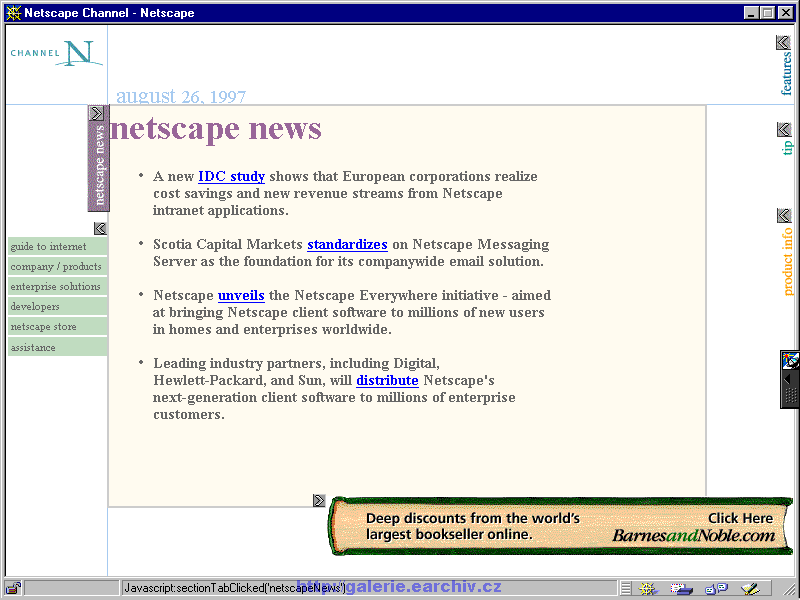The height and width of the screenshot is (600, 800).
Task: Open the features side tab label
Action: pyautogui.click(x=786, y=73)
